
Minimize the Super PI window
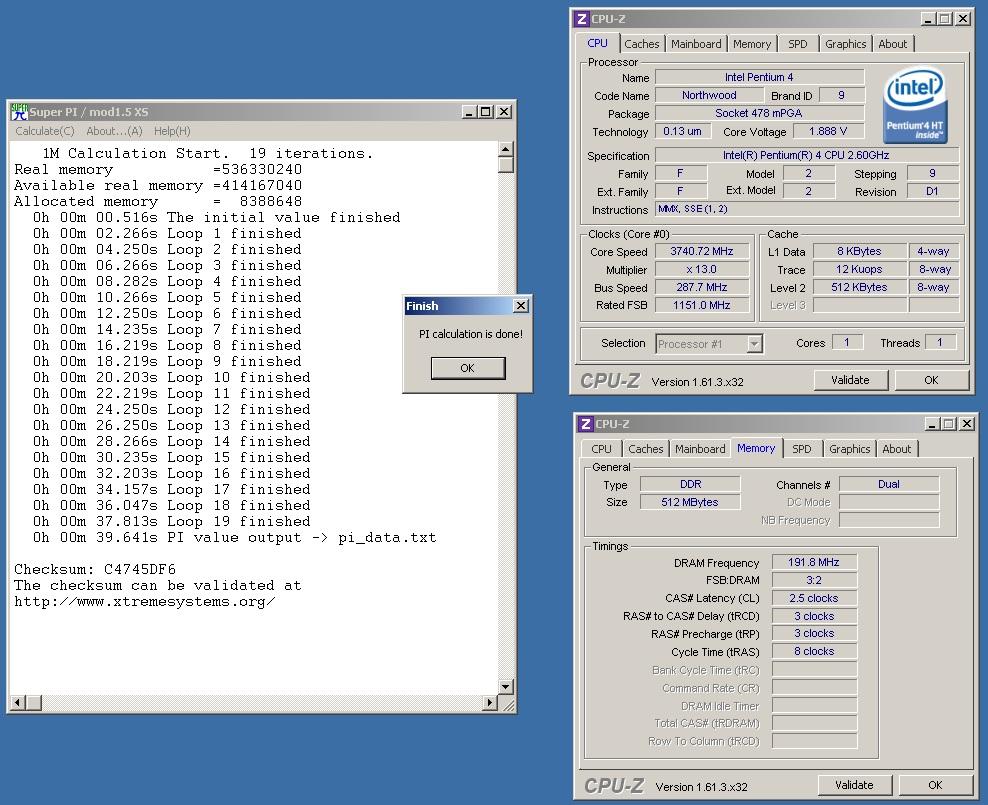point(469,112)
